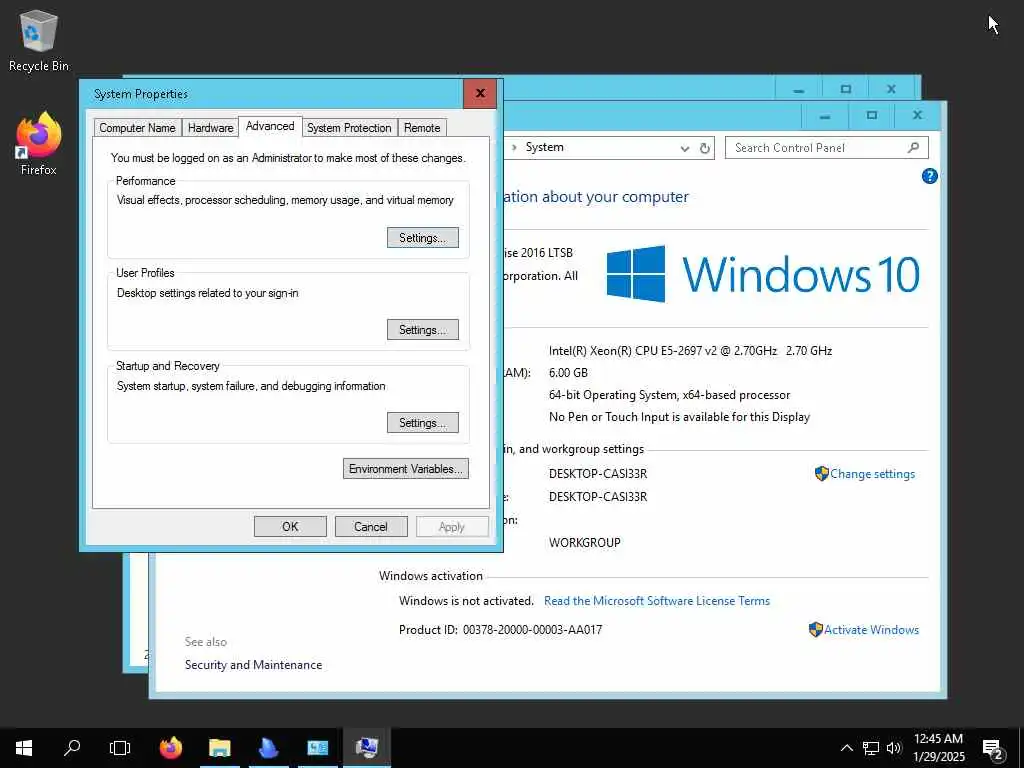This screenshot has width=1024, height=768.
Task: Minimize the back Control Panel window
Action: 799,89
